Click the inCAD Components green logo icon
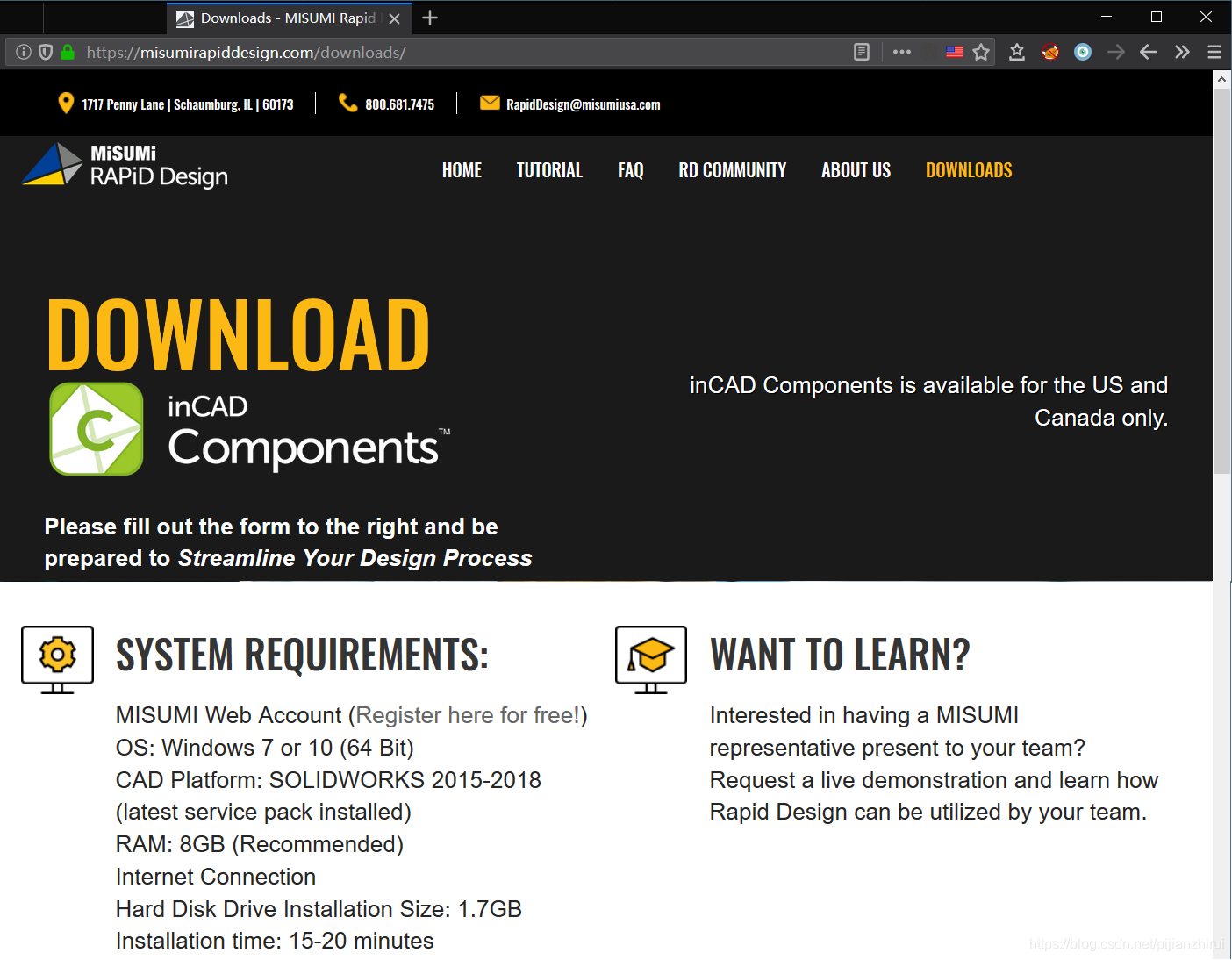This screenshot has width=1232, height=960. pyautogui.click(x=97, y=429)
